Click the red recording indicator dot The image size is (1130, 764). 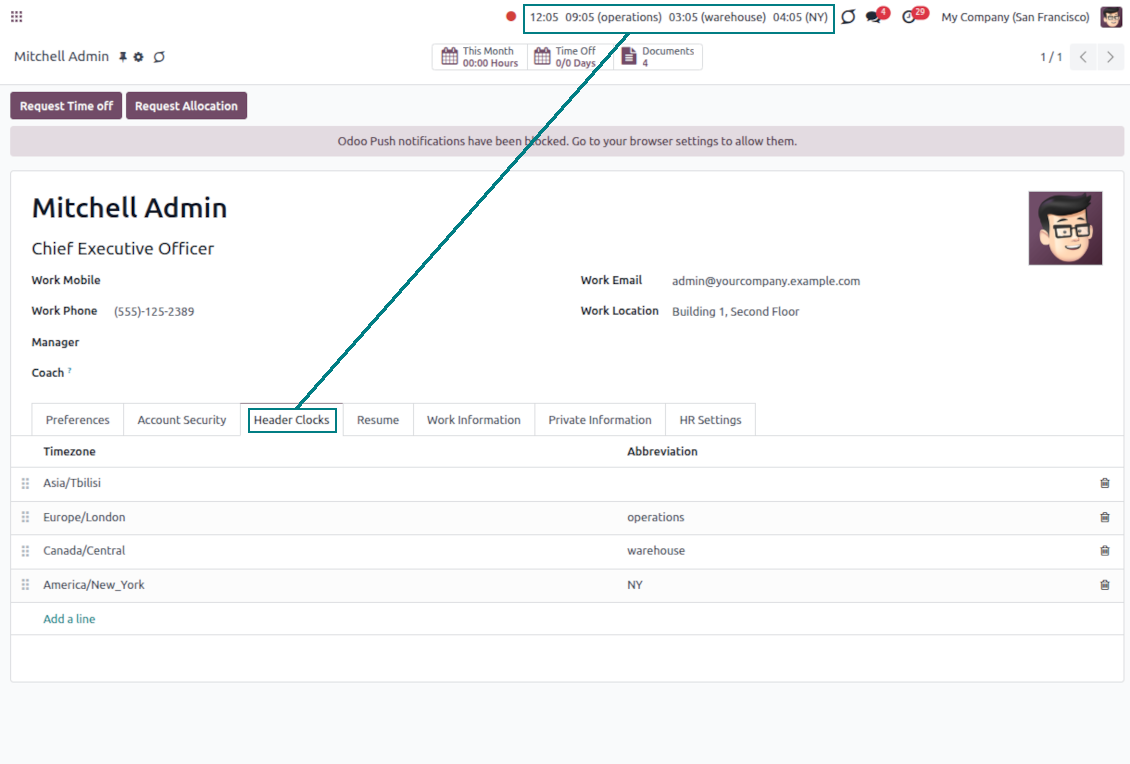click(x=511, y=17)
